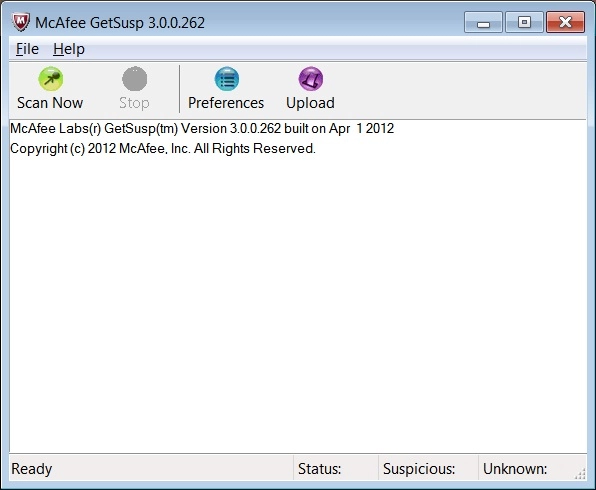This screenshot has width=596, height=490.
Task: Click the Suspicious counter pane
Action: pos(428,469)
